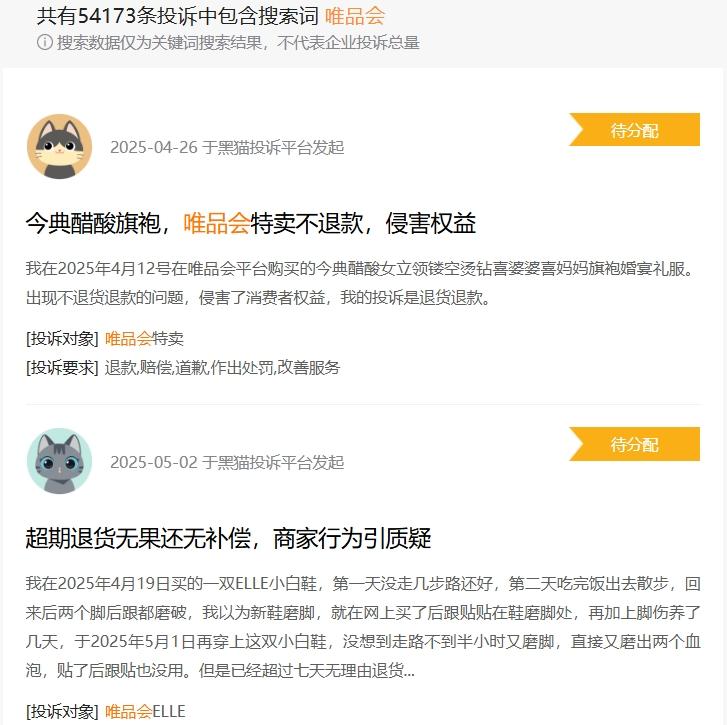Image resolution: width=727 pixels, height=725 pixels.
Task: Click the 2025-04-26 complaint date line
Action: click(227, 147)
